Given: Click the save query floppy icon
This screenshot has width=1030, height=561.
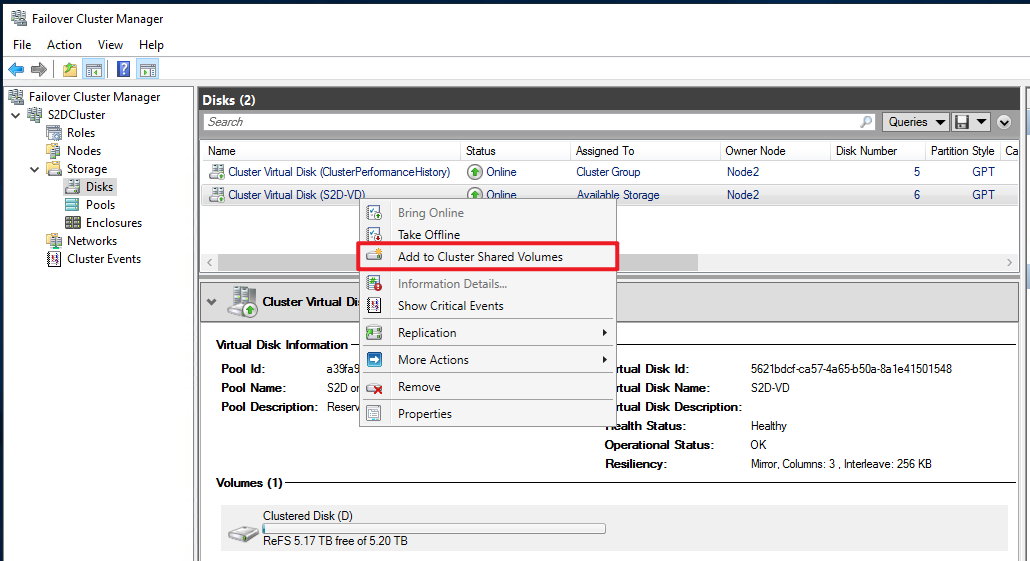Looking at the screenshot, I should (962, 122).
